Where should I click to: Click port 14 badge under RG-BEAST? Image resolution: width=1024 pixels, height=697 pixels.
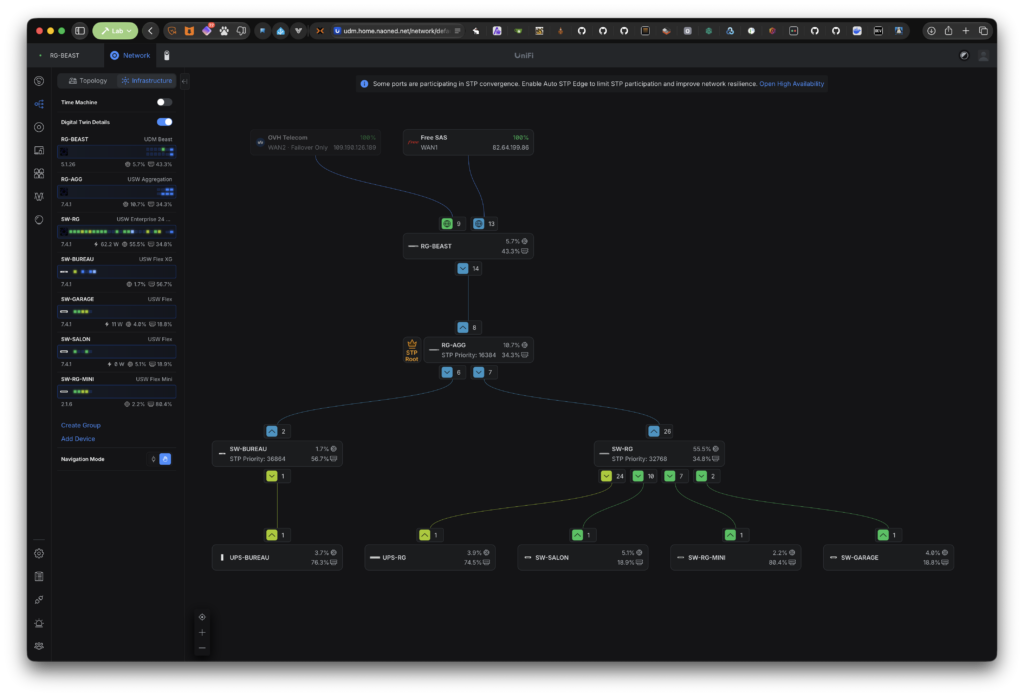468,268
